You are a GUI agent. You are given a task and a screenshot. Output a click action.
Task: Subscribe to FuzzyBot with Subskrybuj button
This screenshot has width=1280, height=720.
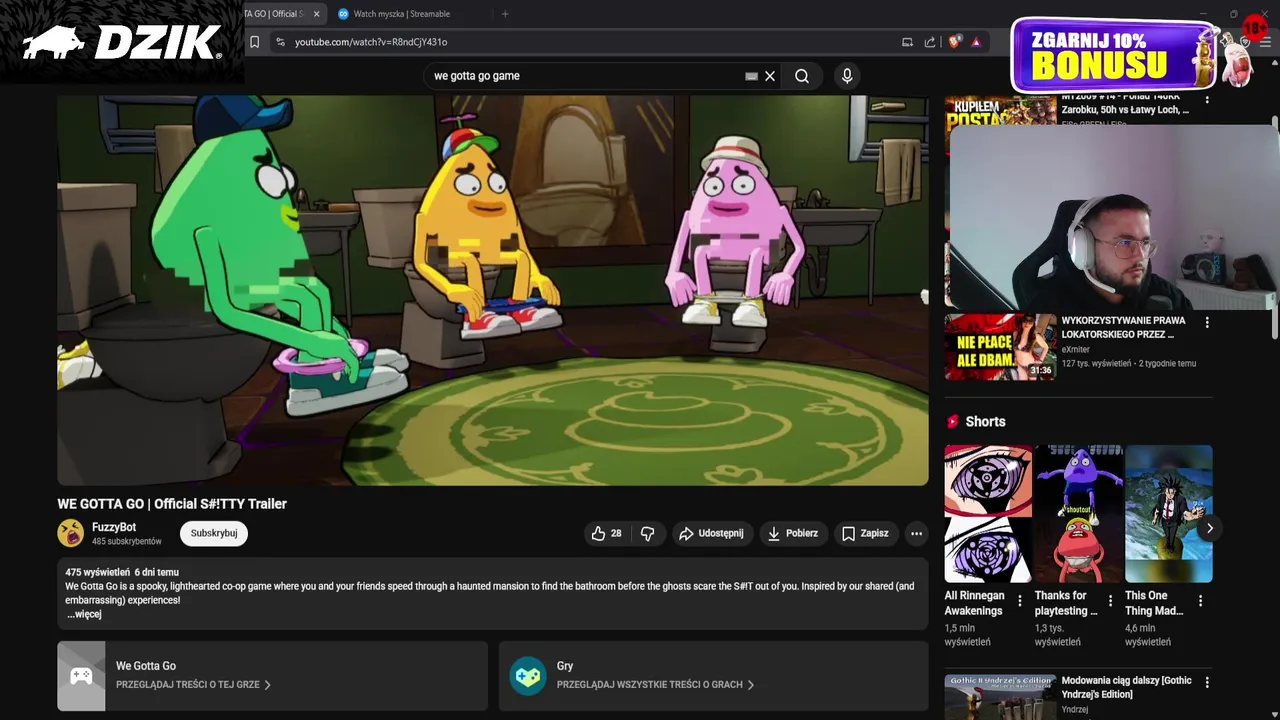point(214,533)
